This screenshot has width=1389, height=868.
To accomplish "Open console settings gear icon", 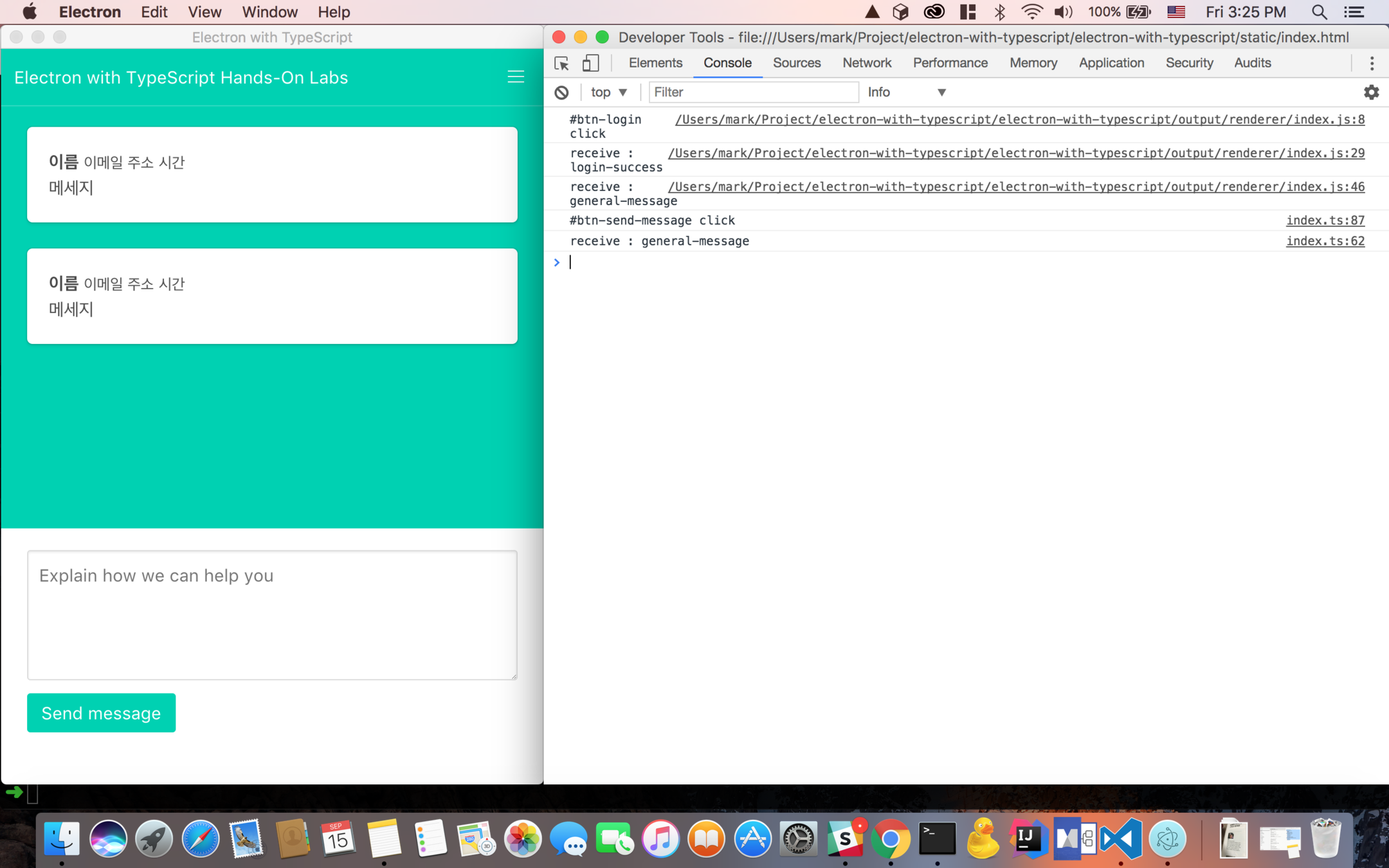I will [1371, 92].
